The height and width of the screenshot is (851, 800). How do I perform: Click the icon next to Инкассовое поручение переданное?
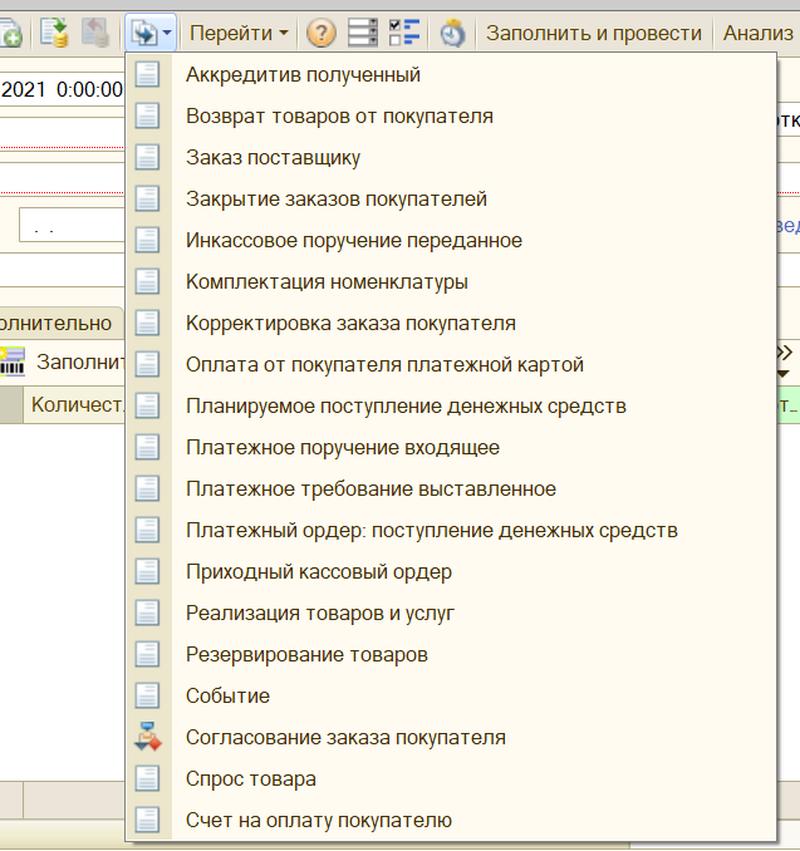[147, 240]
